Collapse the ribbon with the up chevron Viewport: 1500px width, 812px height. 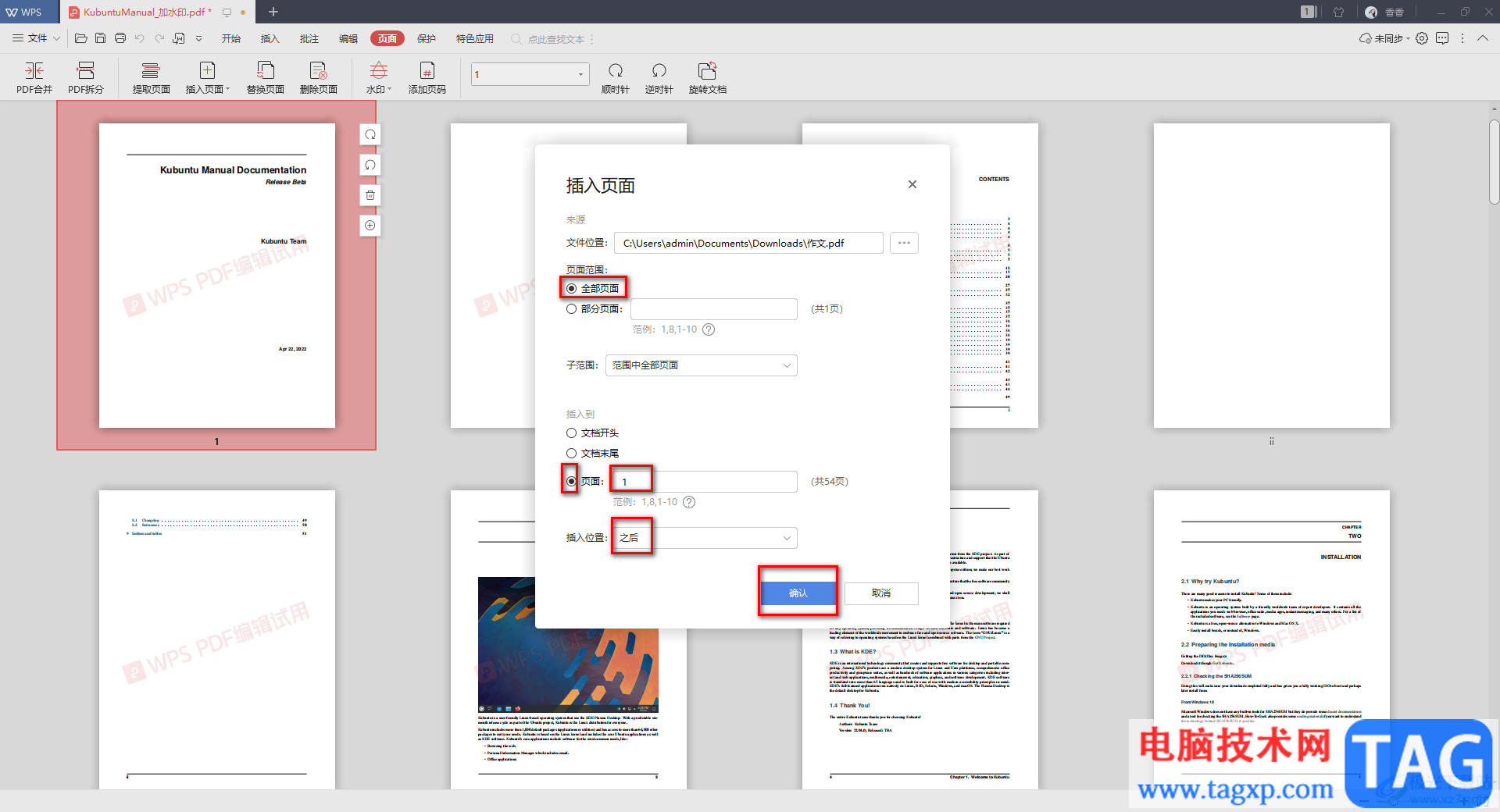coord(1483,38)
